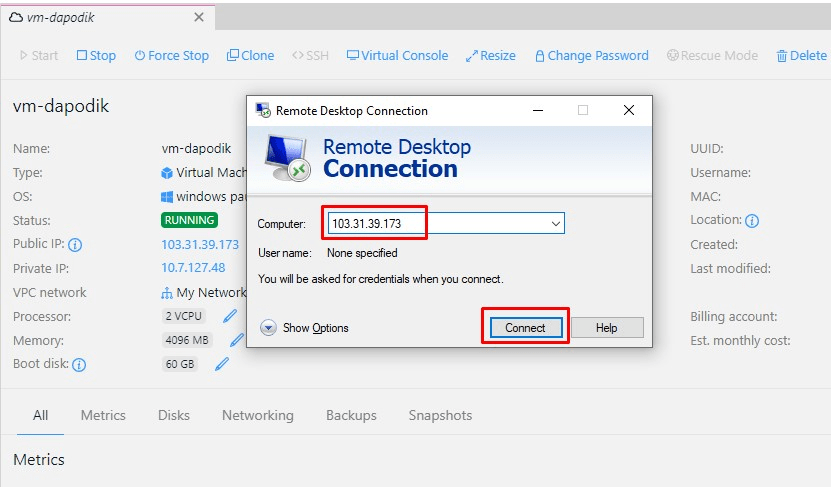Expand the Computer dropdown arrow
Image resolution: width=831 pixels, height=487 pixels.
pyautogui.click(x=556, y=224)
